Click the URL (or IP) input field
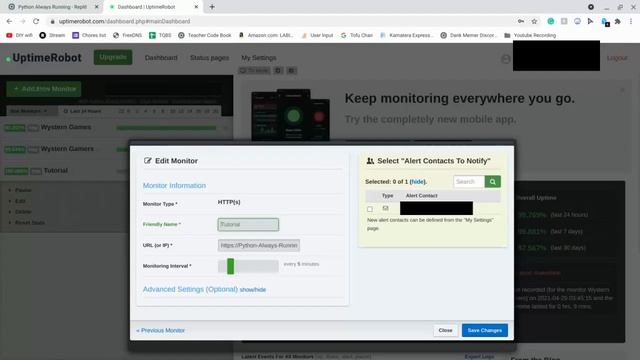 click(x=259, y=245)
